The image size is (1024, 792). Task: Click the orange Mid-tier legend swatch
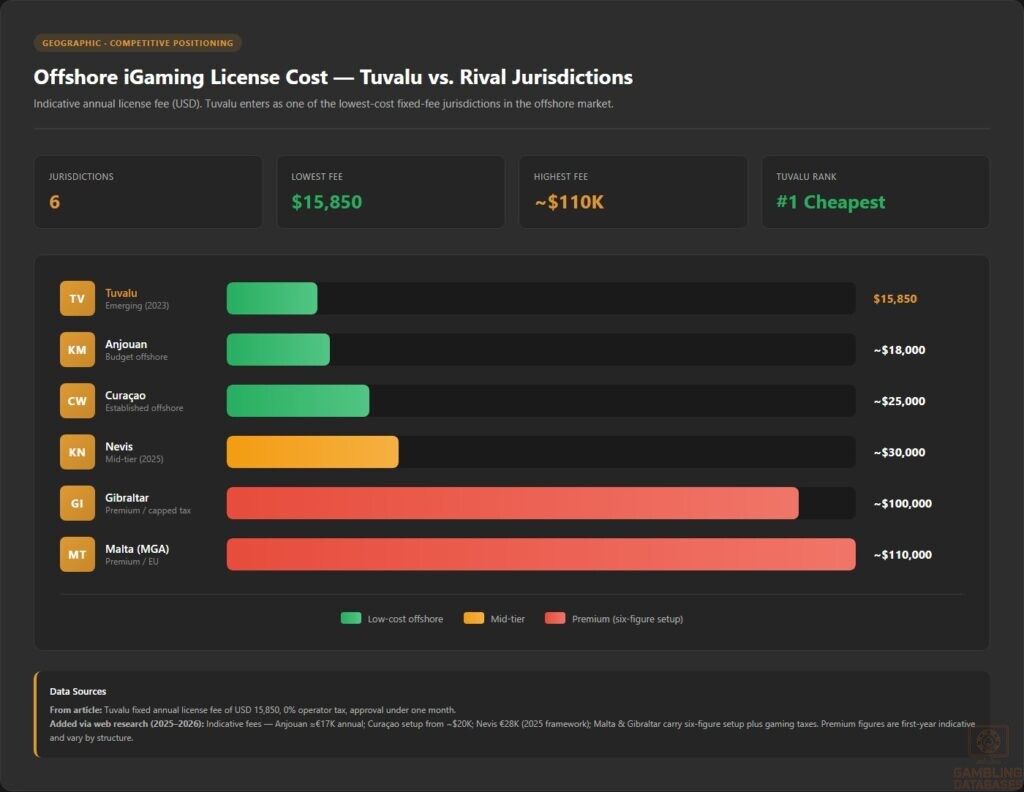point(473,618)
